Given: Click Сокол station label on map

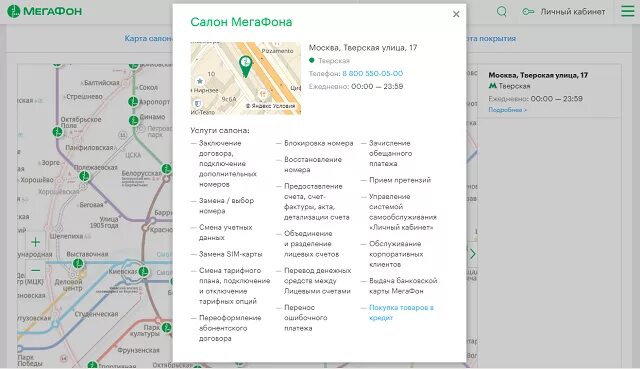Looking at the screenshot, I should (x=148, y=87).
